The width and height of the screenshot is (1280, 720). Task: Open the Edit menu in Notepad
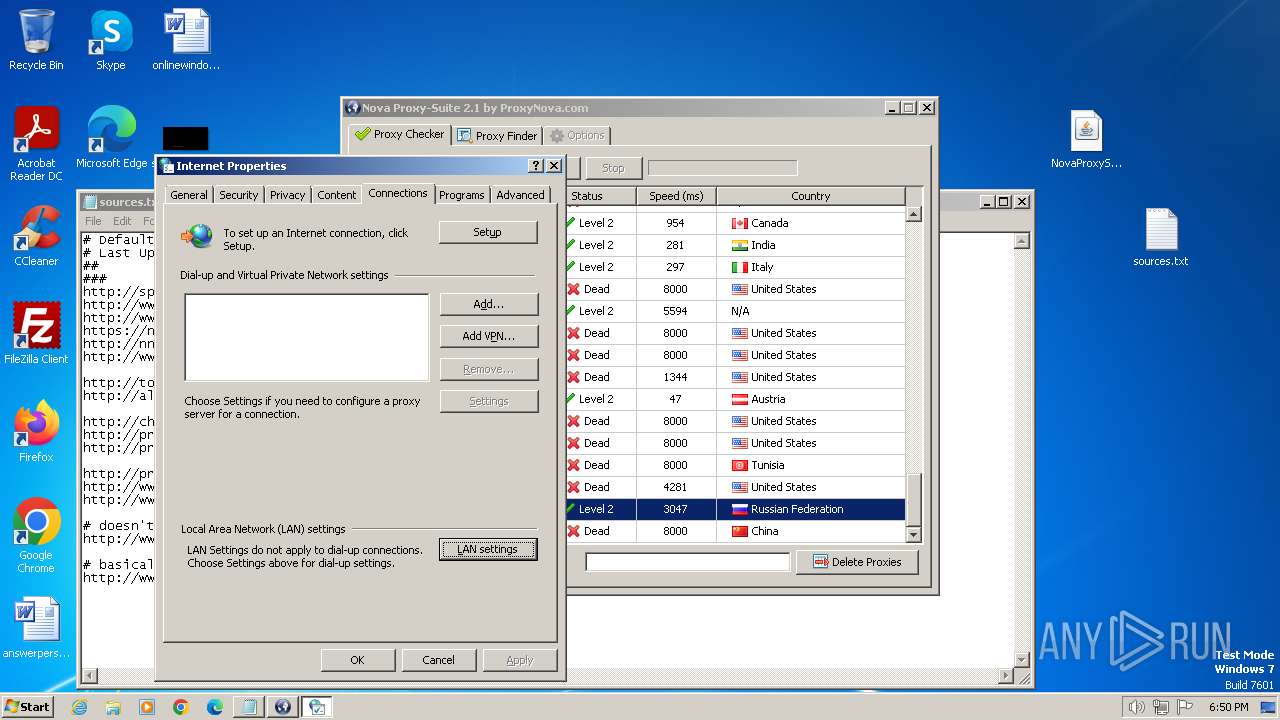click(x=122, y=221)
